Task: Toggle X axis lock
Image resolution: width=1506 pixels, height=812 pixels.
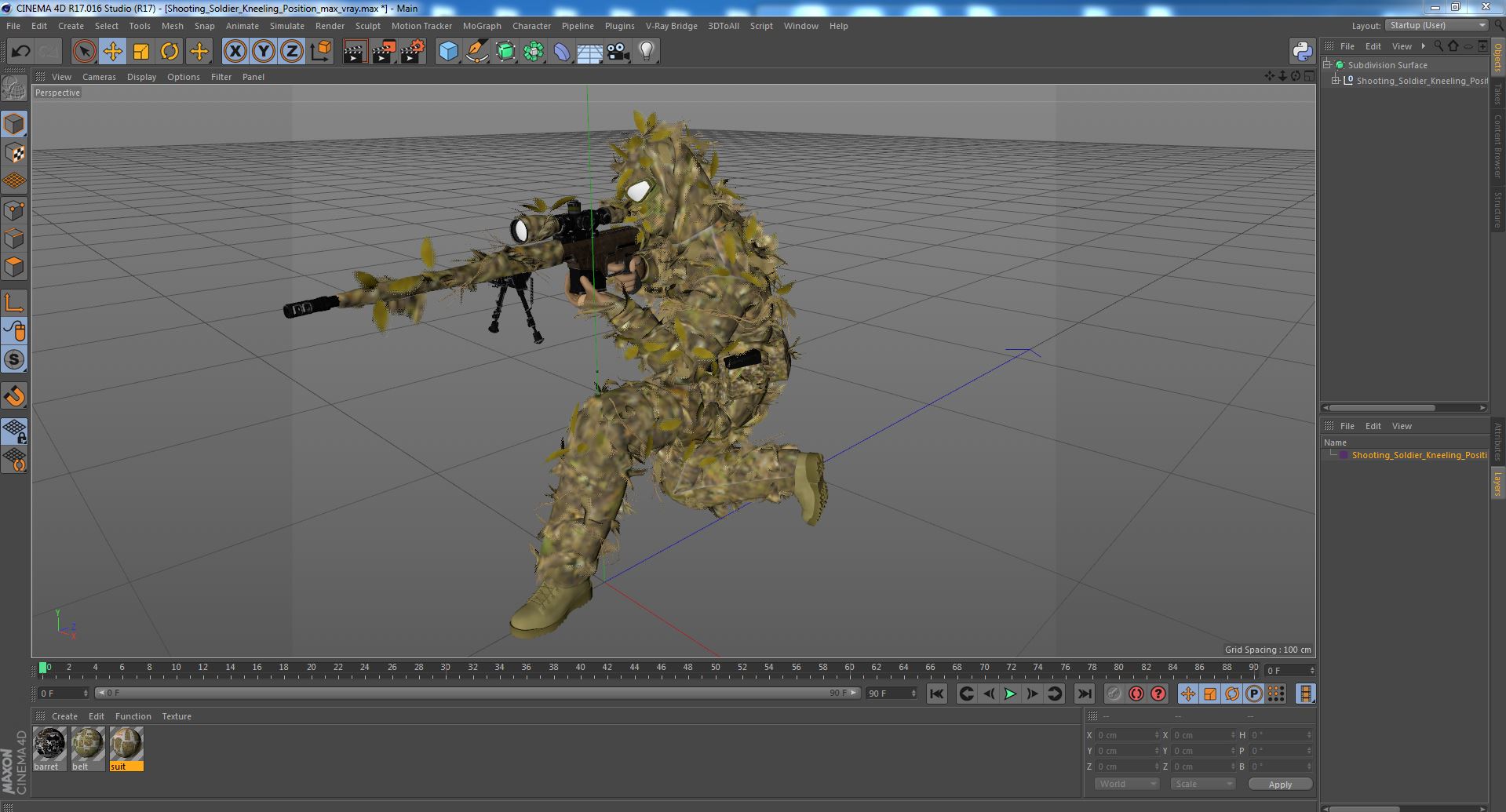Action: click(x=235, y=52)
